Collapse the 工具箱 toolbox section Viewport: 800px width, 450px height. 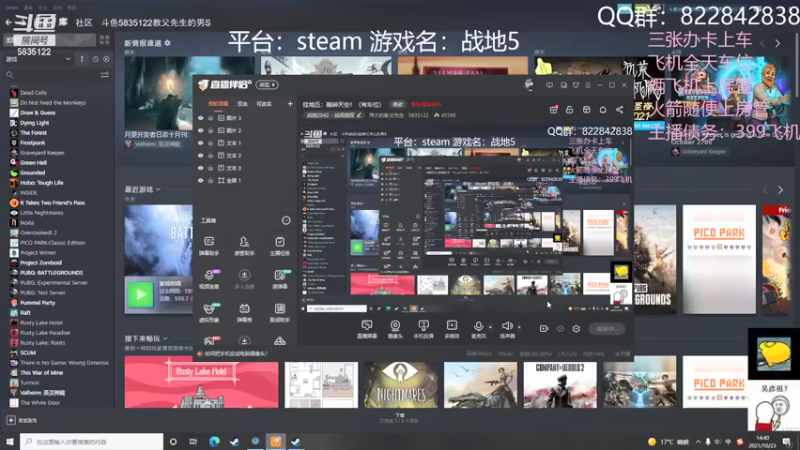(x=286, y=220)
